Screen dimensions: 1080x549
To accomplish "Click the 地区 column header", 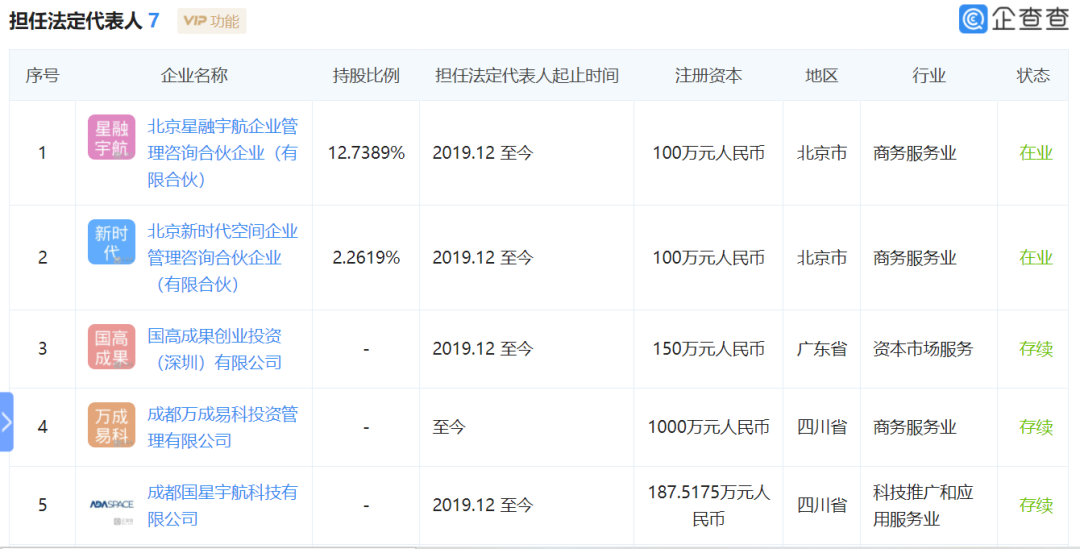I will (821, 75).
